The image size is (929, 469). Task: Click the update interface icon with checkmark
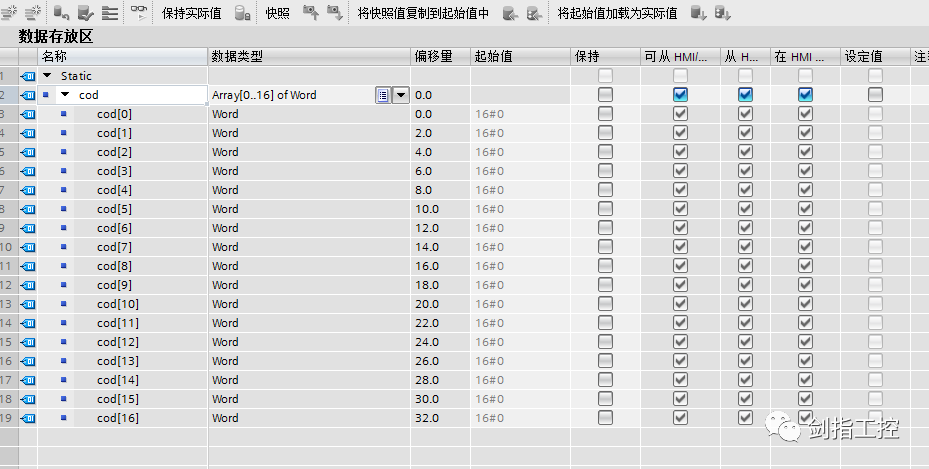(x=86, y=12)
